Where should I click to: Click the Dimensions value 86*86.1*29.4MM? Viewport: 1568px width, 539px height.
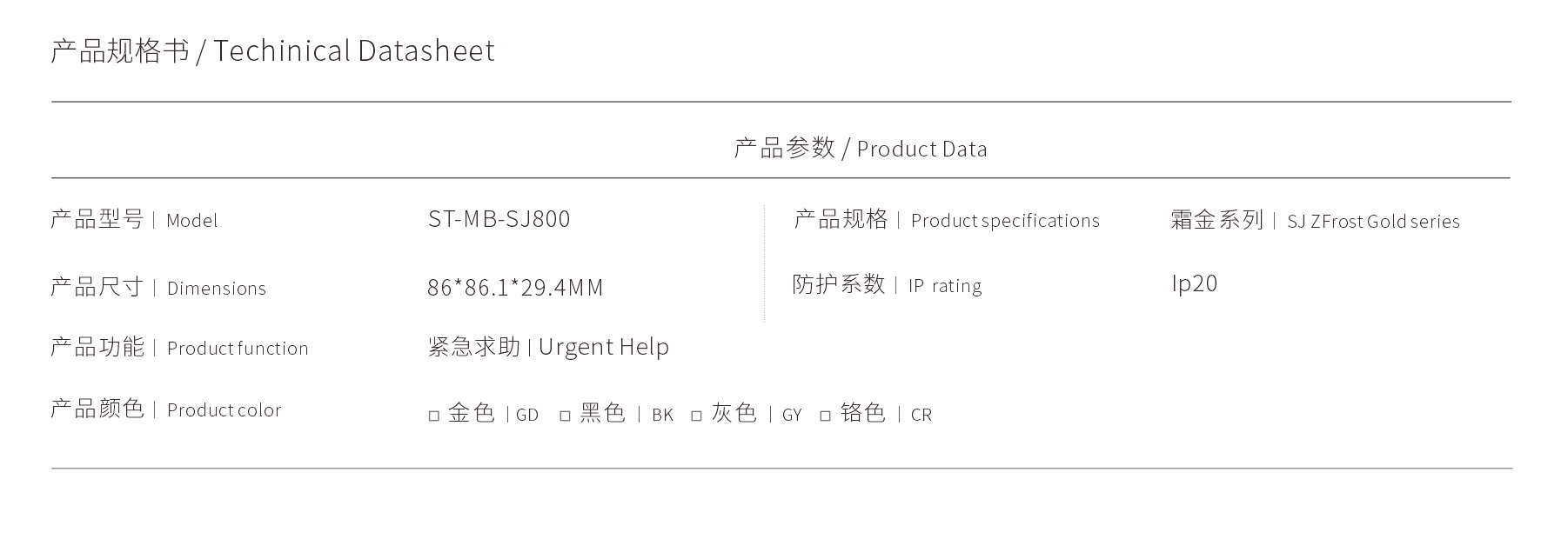[x=515, y=287]
